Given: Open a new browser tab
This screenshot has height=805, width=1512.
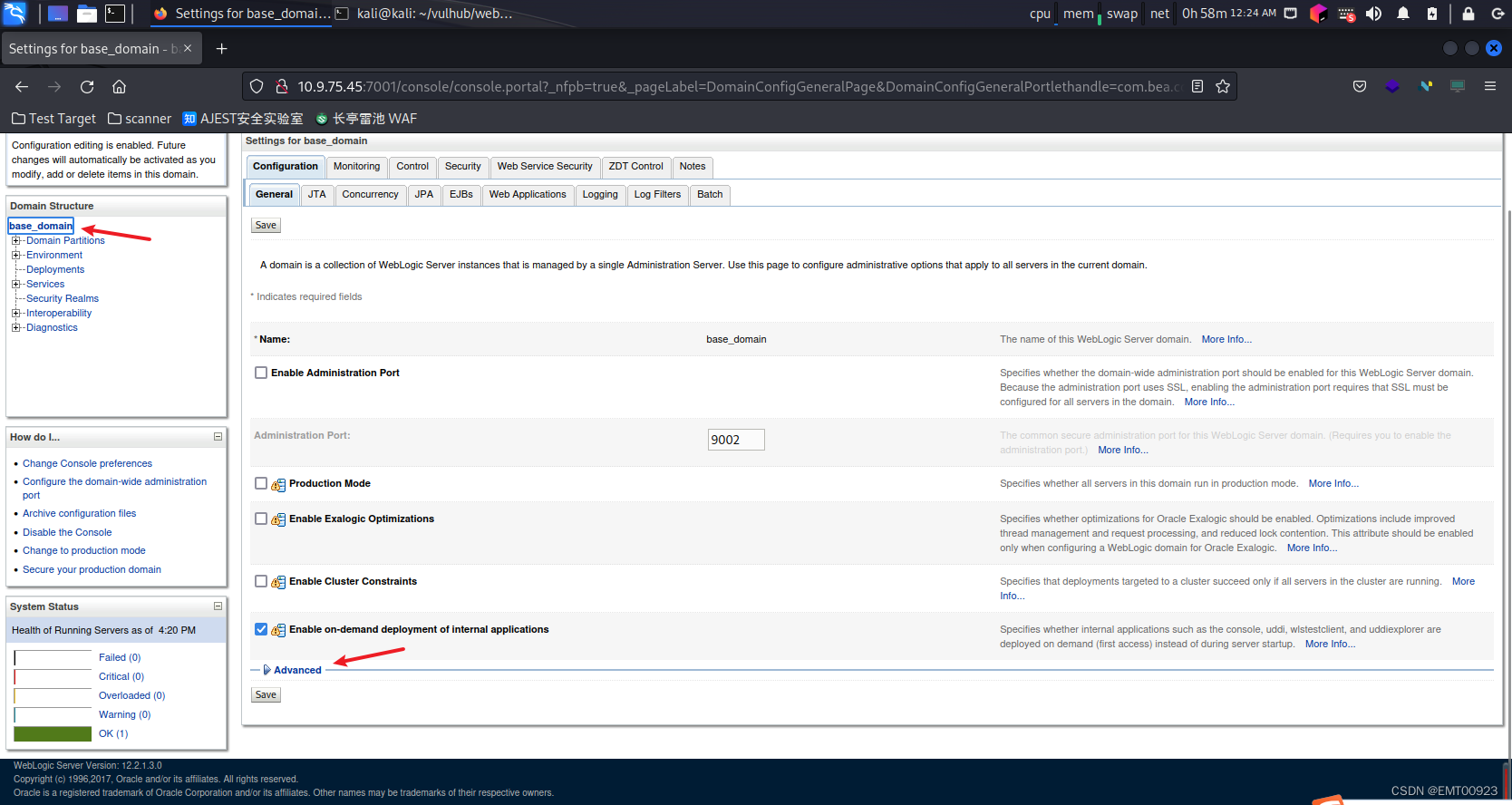Looking at the screenshot, I should pos(221,49).
